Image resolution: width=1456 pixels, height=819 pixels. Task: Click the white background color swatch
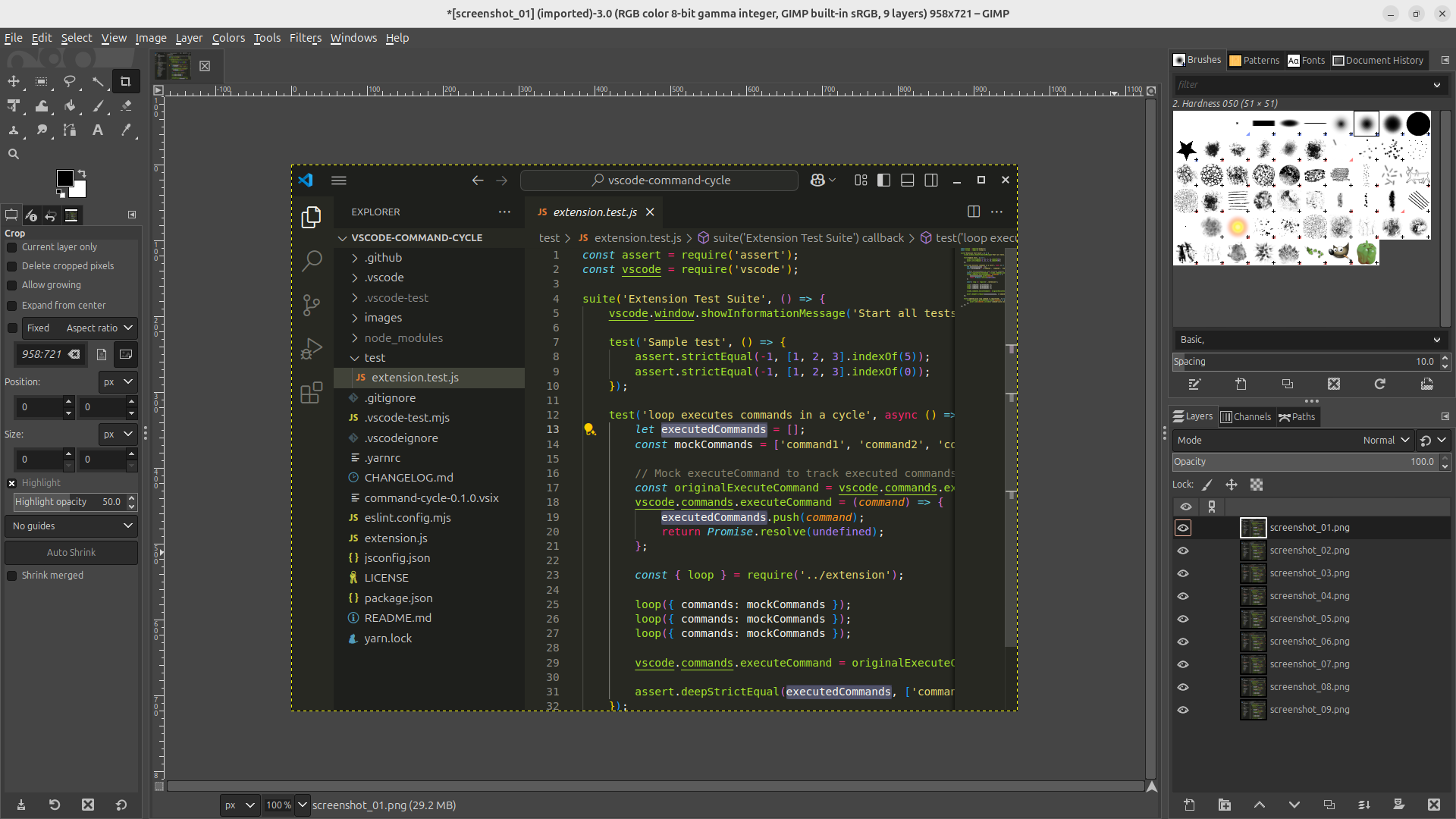click(x=80, y=190)
